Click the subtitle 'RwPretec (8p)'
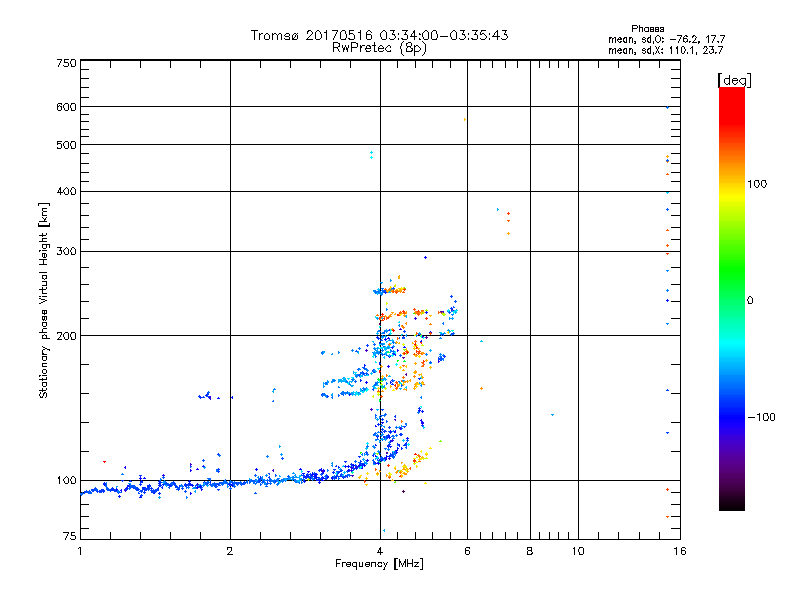 click(x=380, y=48)
